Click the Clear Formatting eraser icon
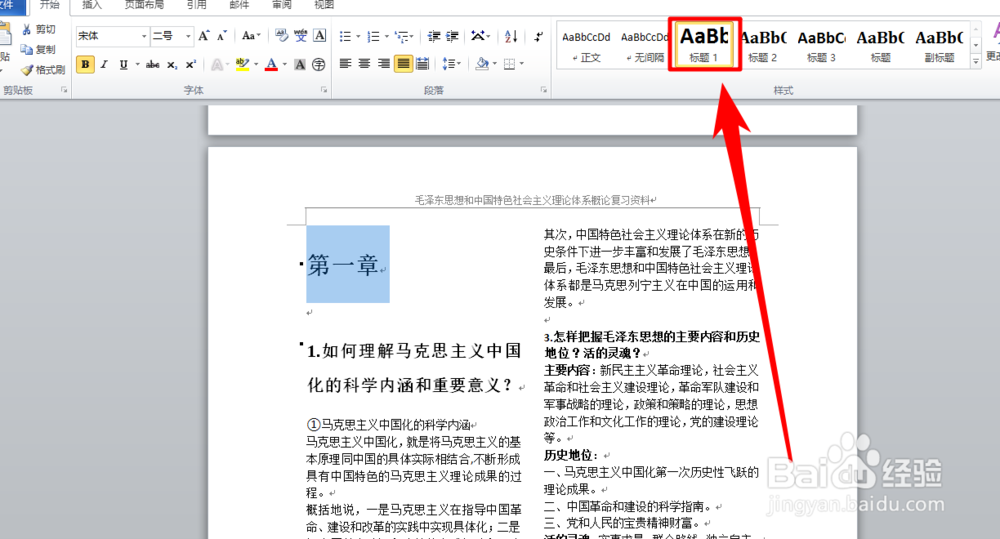The width and height of the screenshot is (1000, 539). (x=281, y=36)
